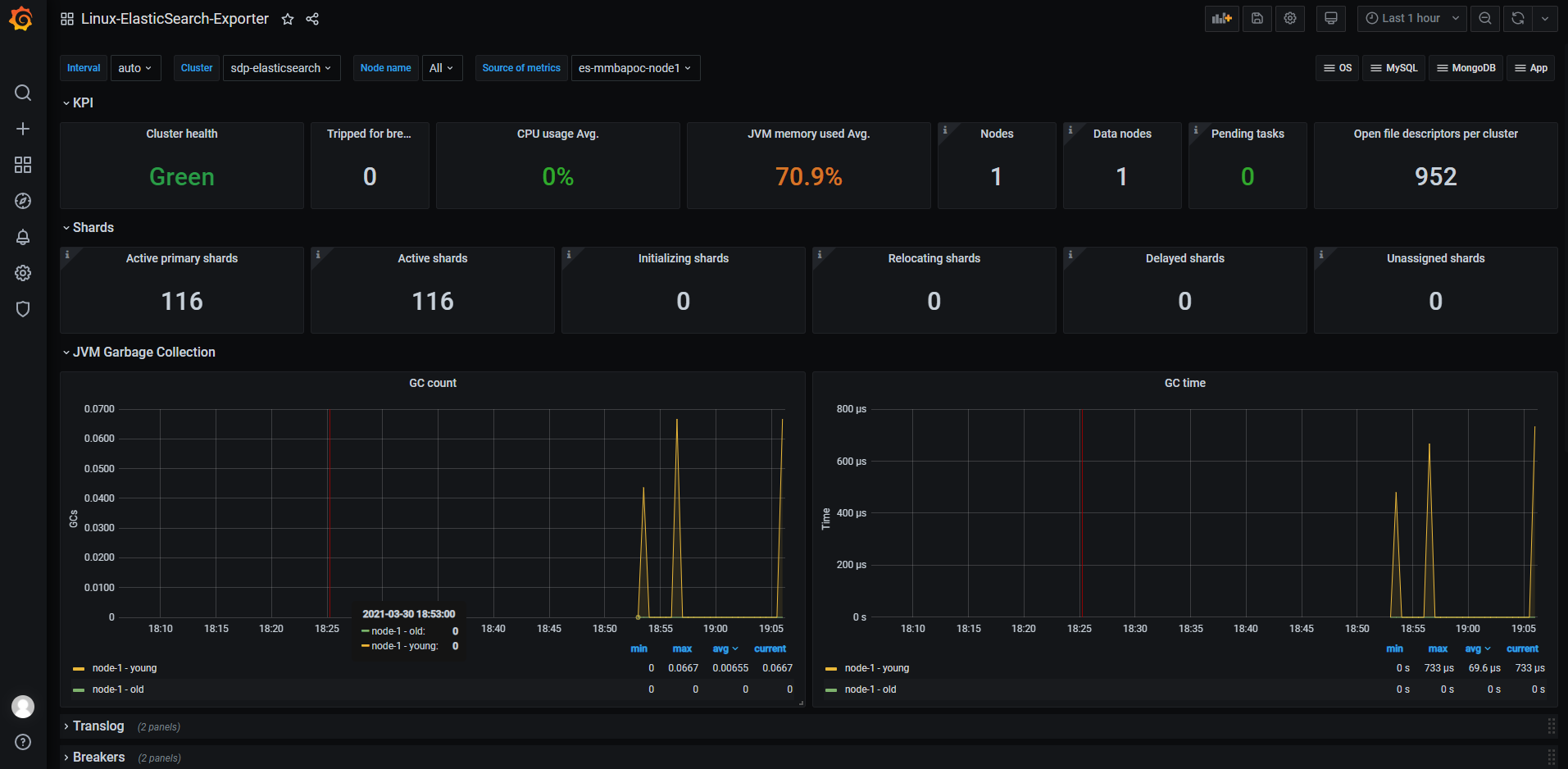Screen dimensions: 1568x769
Task: Click the Add panel icon
Action: point(1221,19)
